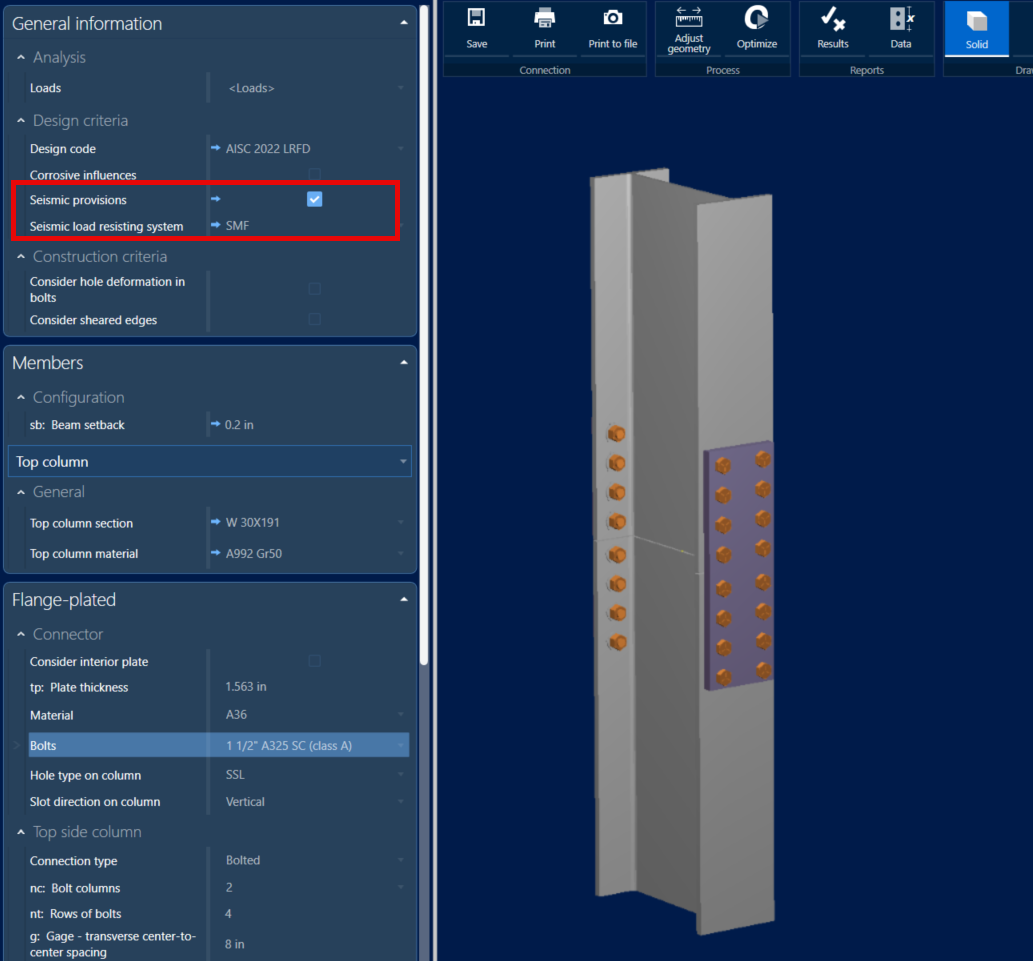Image resolution: width=1033 pixels, height=961 pixels.
Task: Open the Adjust geometry tool
Action: point(689,28)
